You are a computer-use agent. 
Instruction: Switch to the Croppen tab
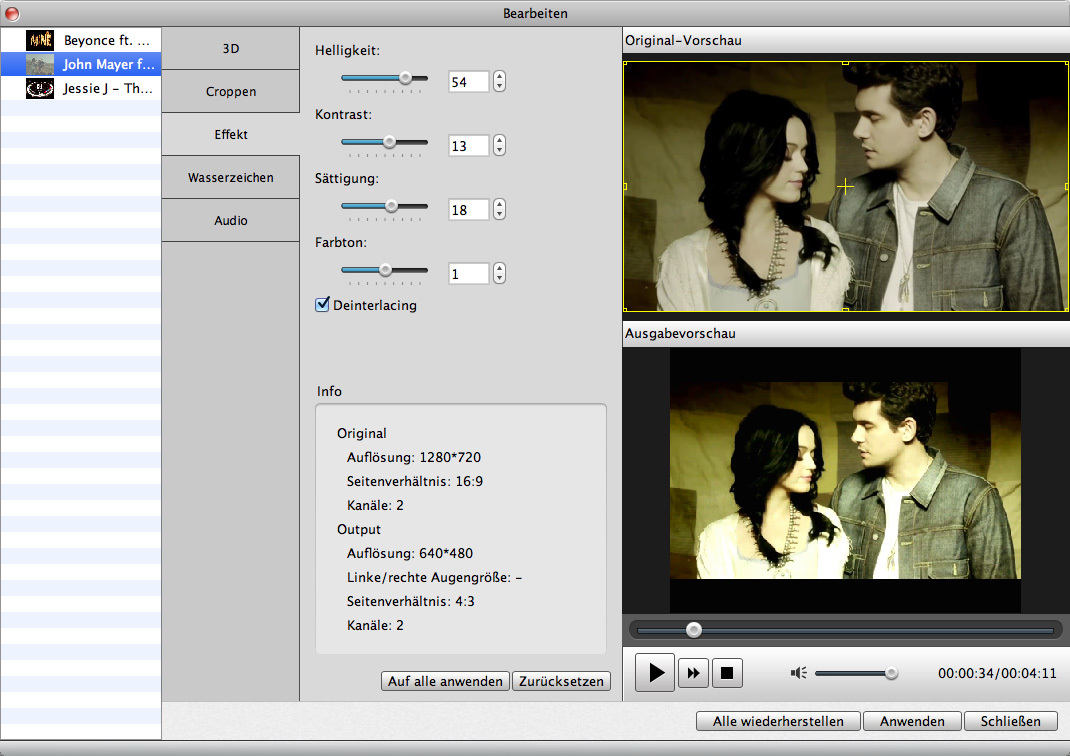[x=231, y=91]
